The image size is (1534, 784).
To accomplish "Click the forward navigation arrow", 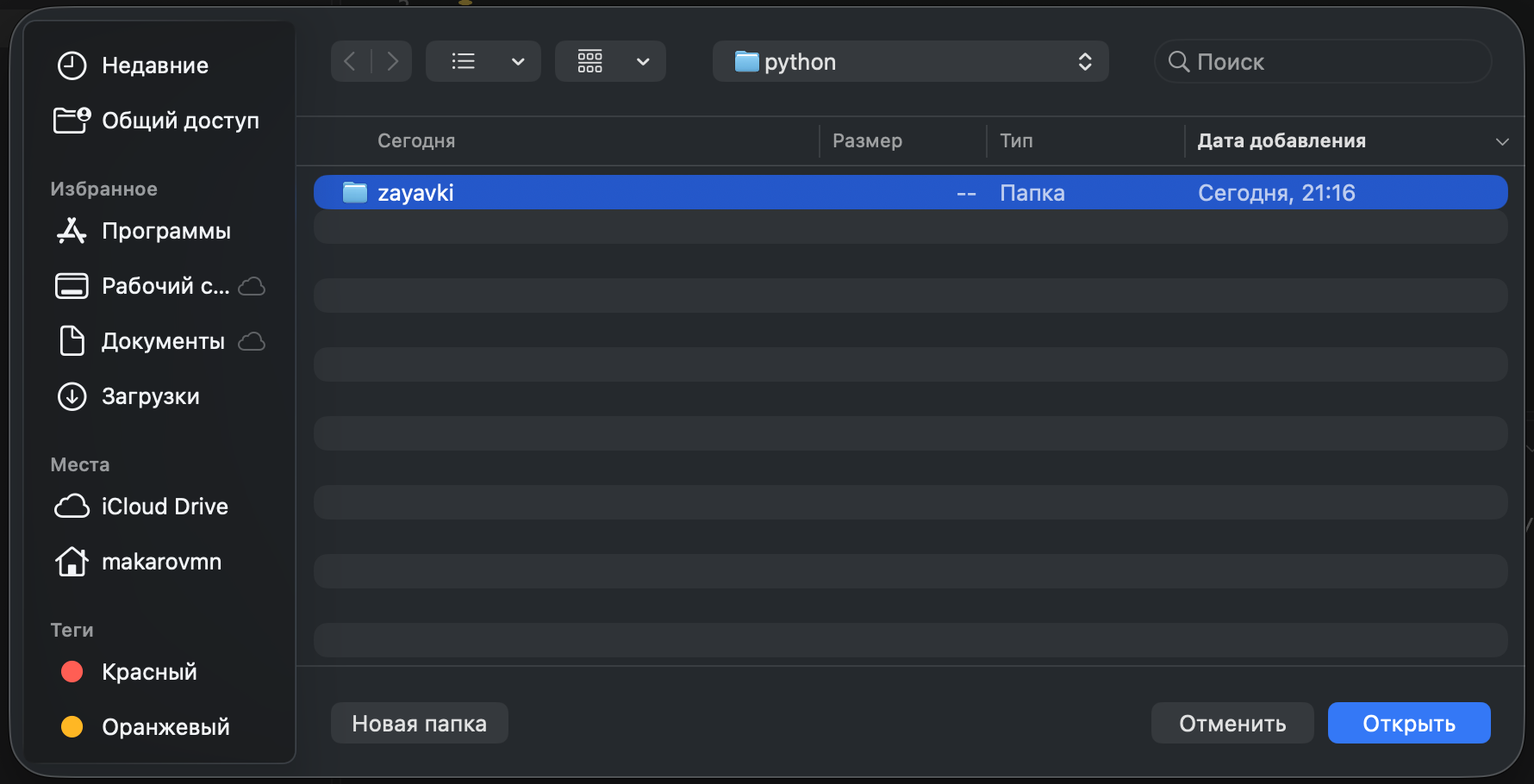I will 392,61.
